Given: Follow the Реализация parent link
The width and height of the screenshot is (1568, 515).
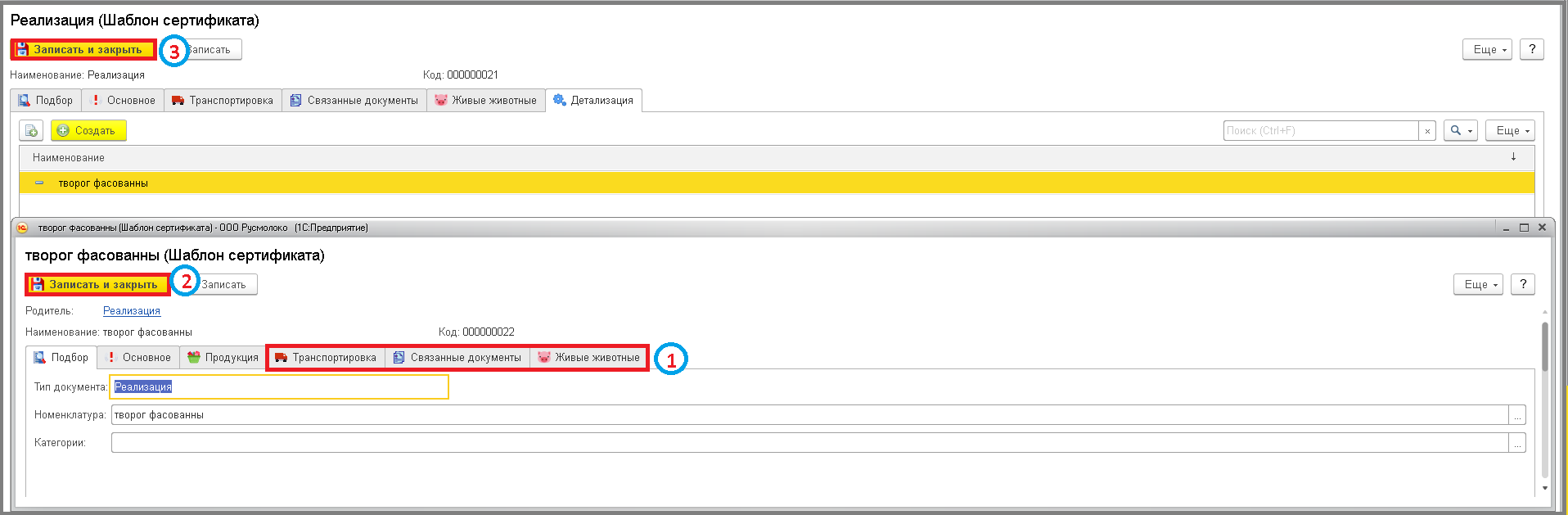Looking at the screenshot, I should (132, 311).
